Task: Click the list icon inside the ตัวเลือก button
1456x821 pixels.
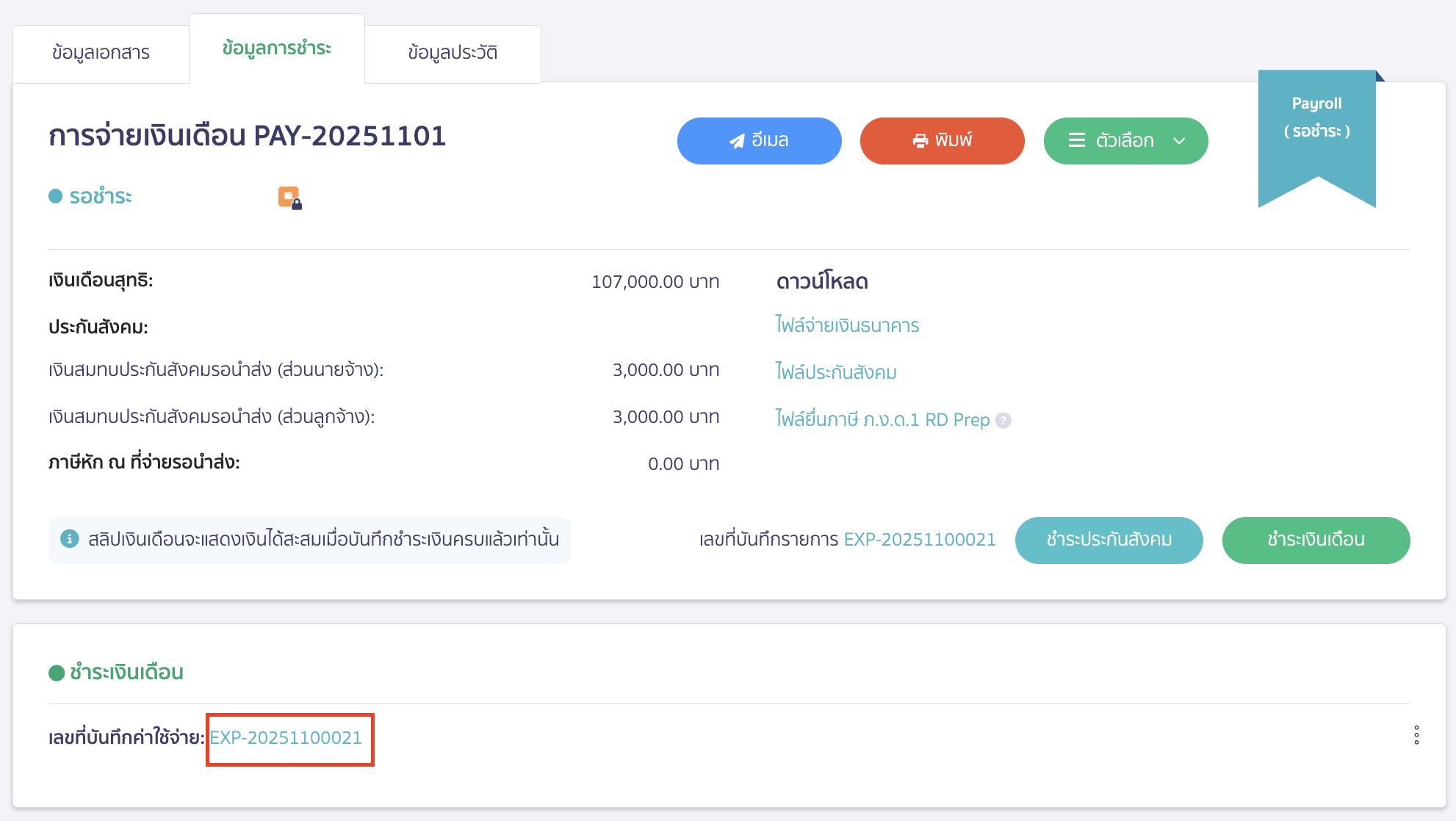Action: (1077, 140)
